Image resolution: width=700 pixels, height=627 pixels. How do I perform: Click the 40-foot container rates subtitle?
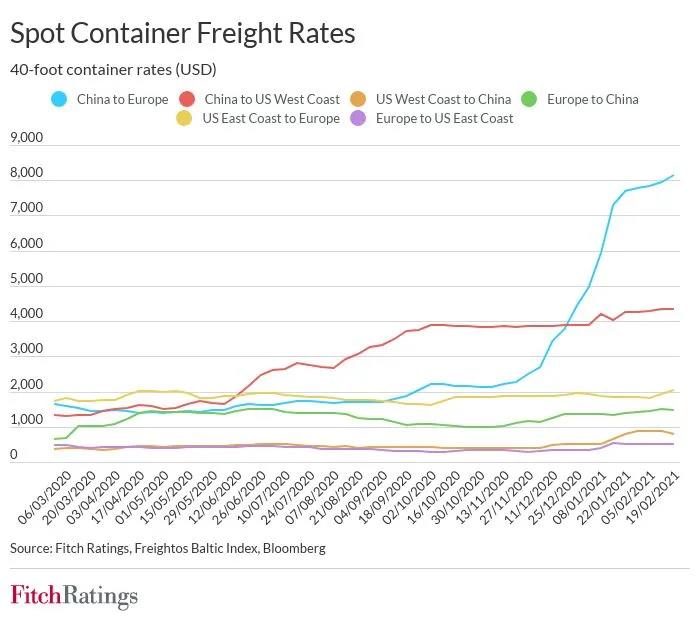click(113, 70)
